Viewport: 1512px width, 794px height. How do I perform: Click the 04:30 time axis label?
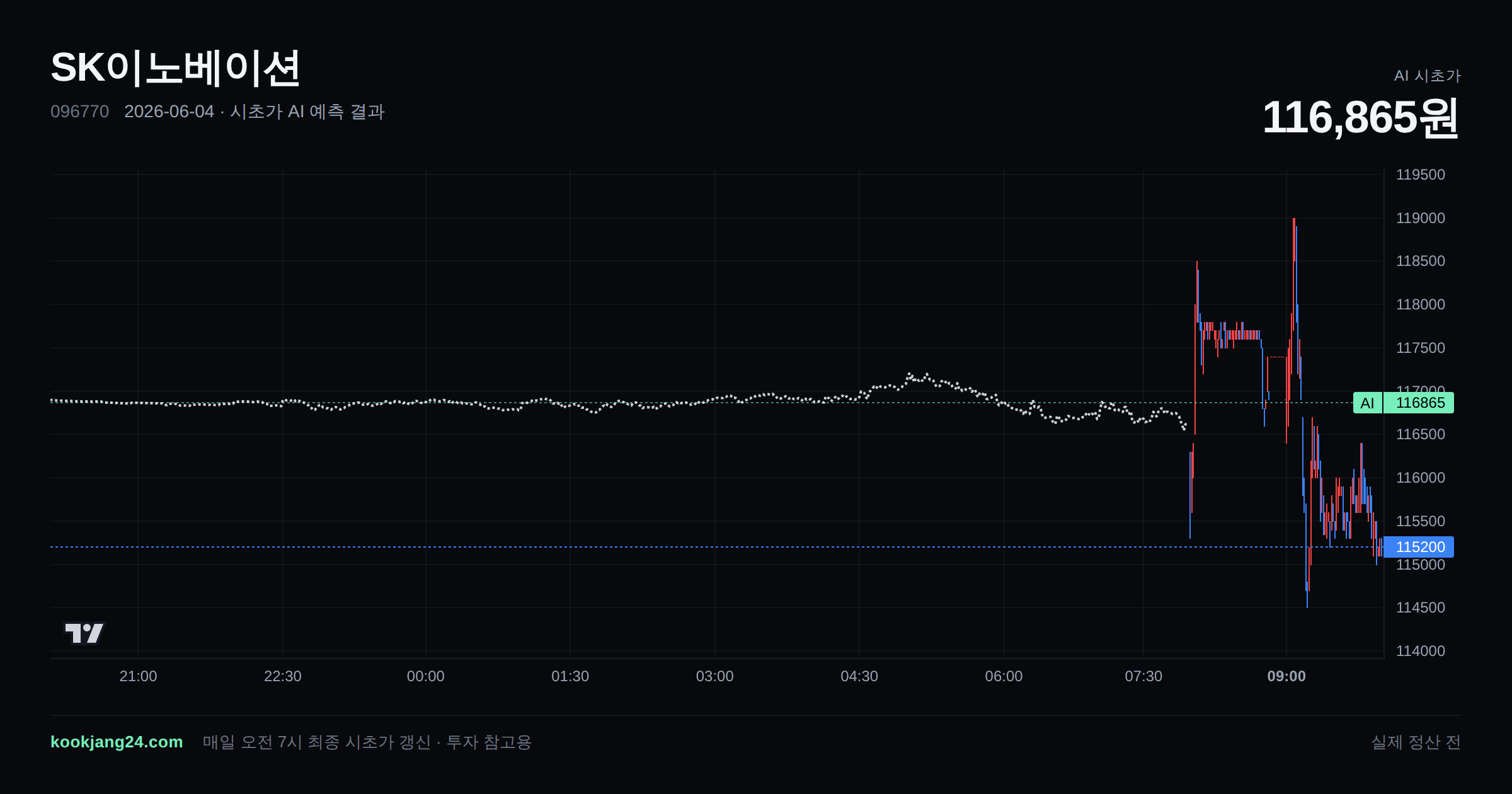pos(859,676)
